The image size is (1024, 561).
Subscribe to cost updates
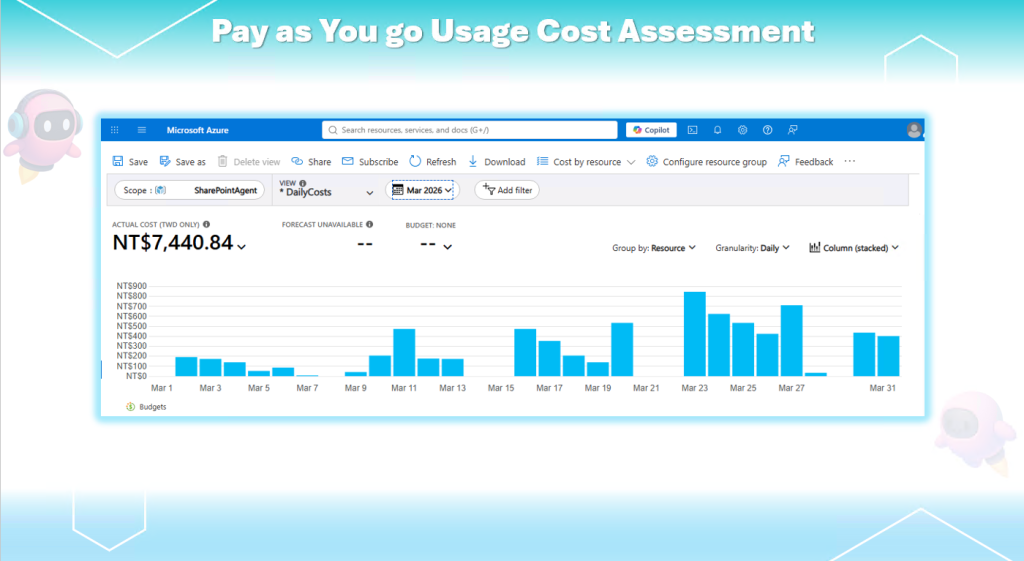click(x=370, y=161)
